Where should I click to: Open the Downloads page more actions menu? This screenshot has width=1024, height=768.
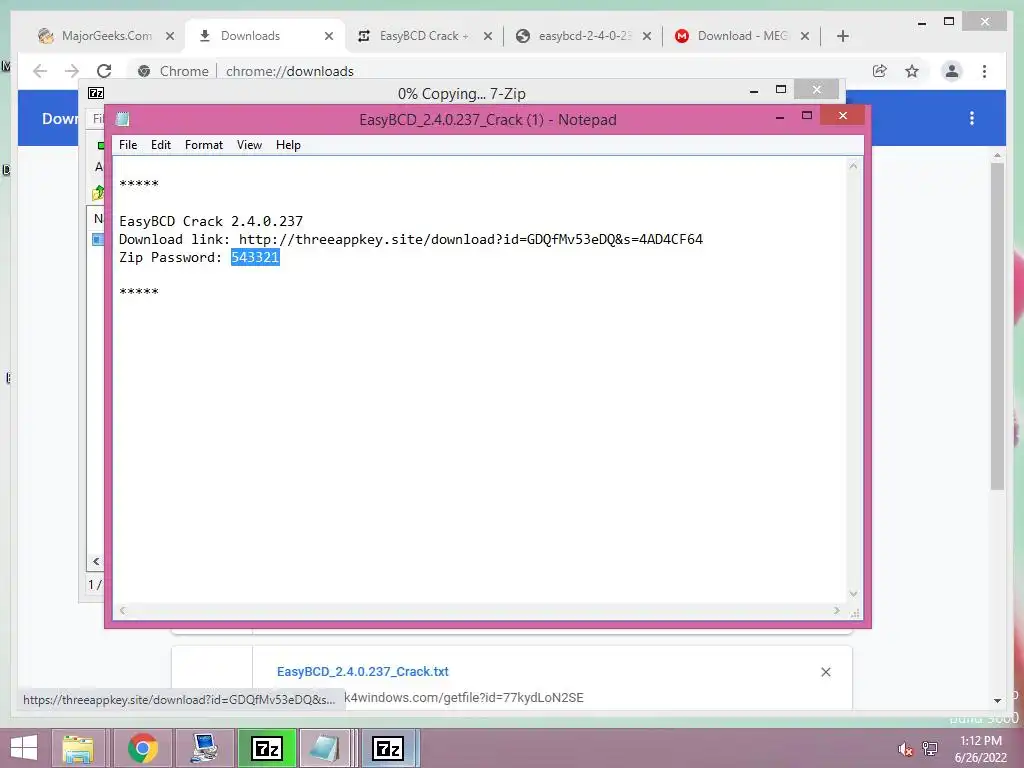tap(972, 118)
